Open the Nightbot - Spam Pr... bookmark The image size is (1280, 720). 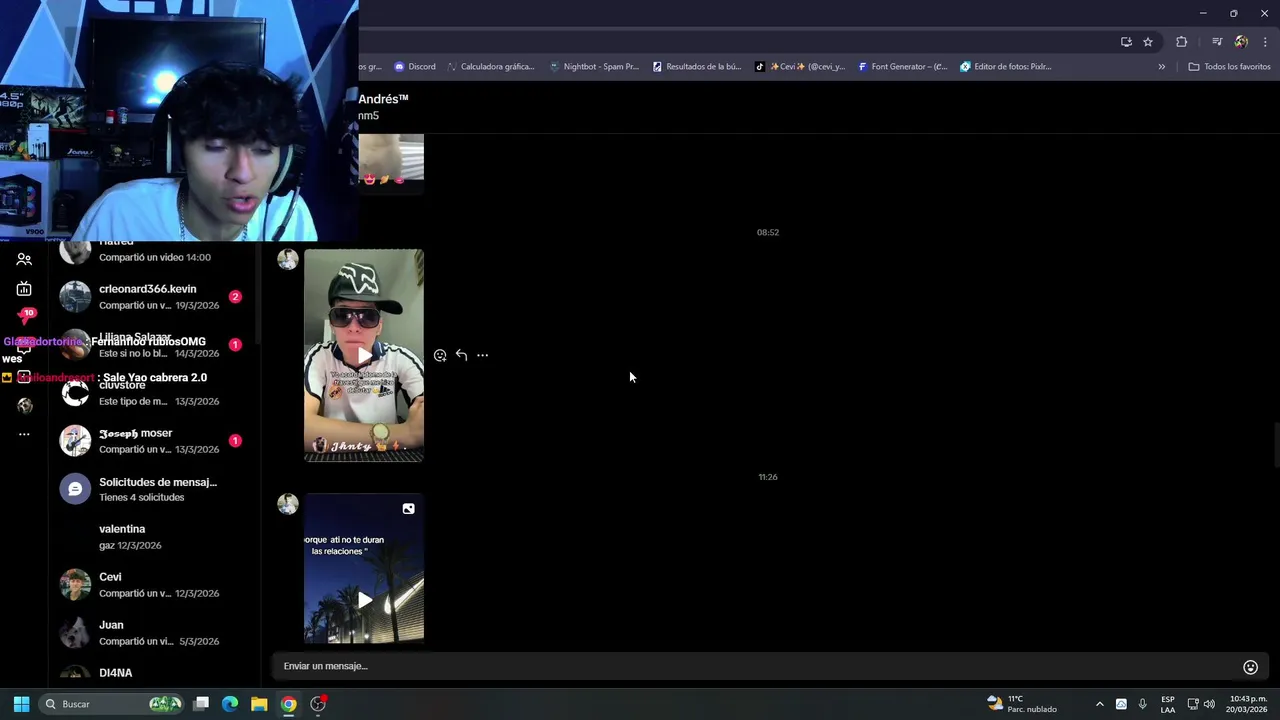[x=594, y=67]
